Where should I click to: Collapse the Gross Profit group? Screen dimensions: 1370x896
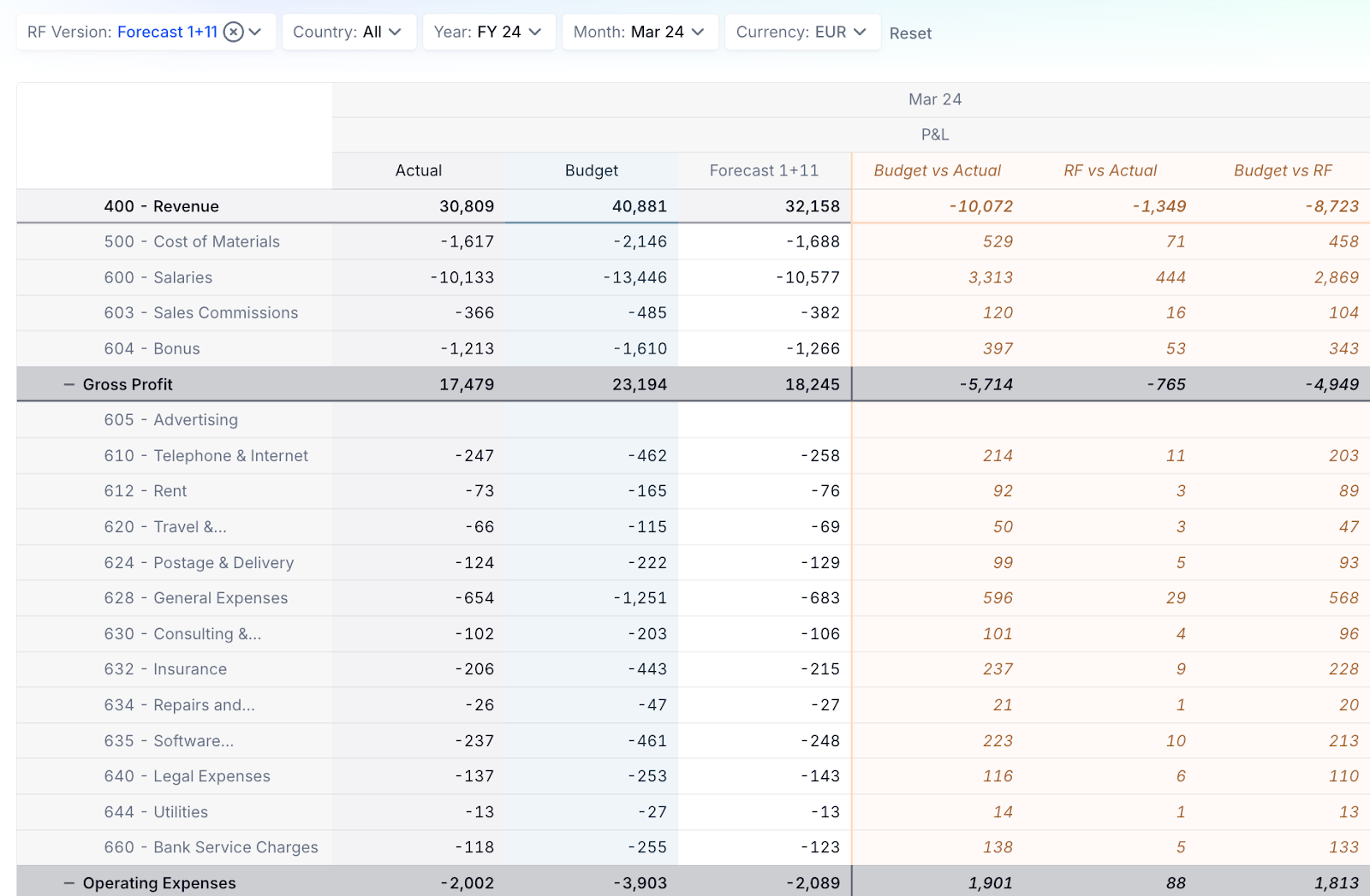pyautogui.click(x=69, y=385)
